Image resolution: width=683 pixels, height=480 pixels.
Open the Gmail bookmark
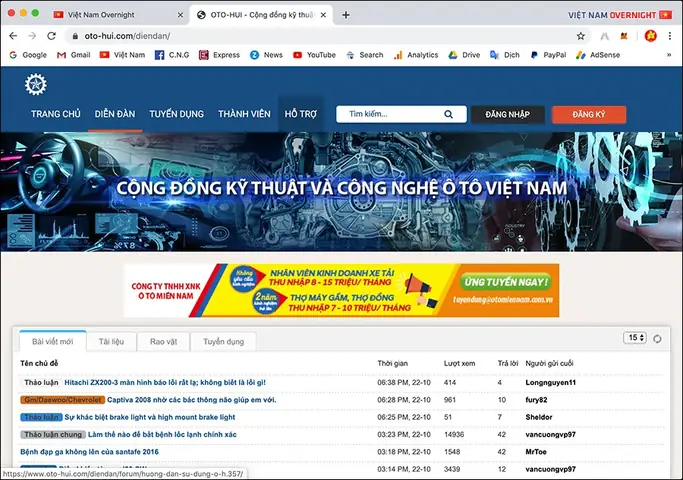coord(74,55)
